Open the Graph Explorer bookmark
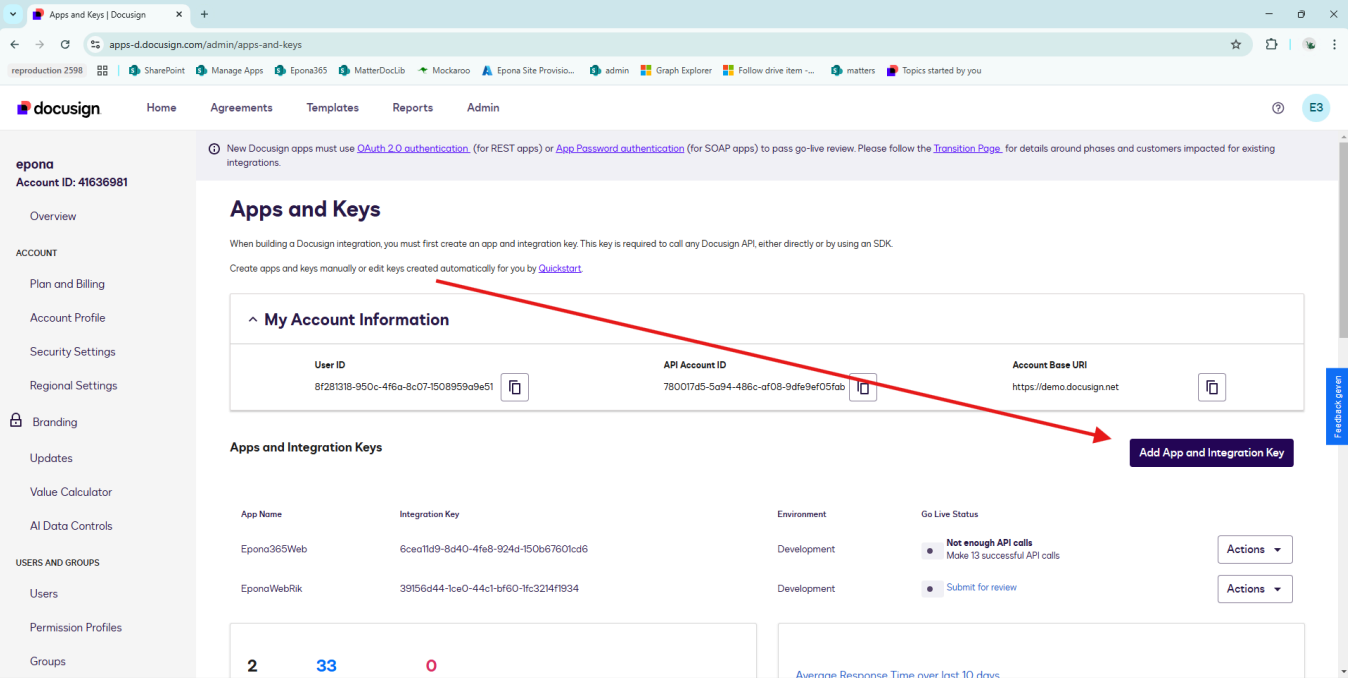1348x678 pixels. 677,71
